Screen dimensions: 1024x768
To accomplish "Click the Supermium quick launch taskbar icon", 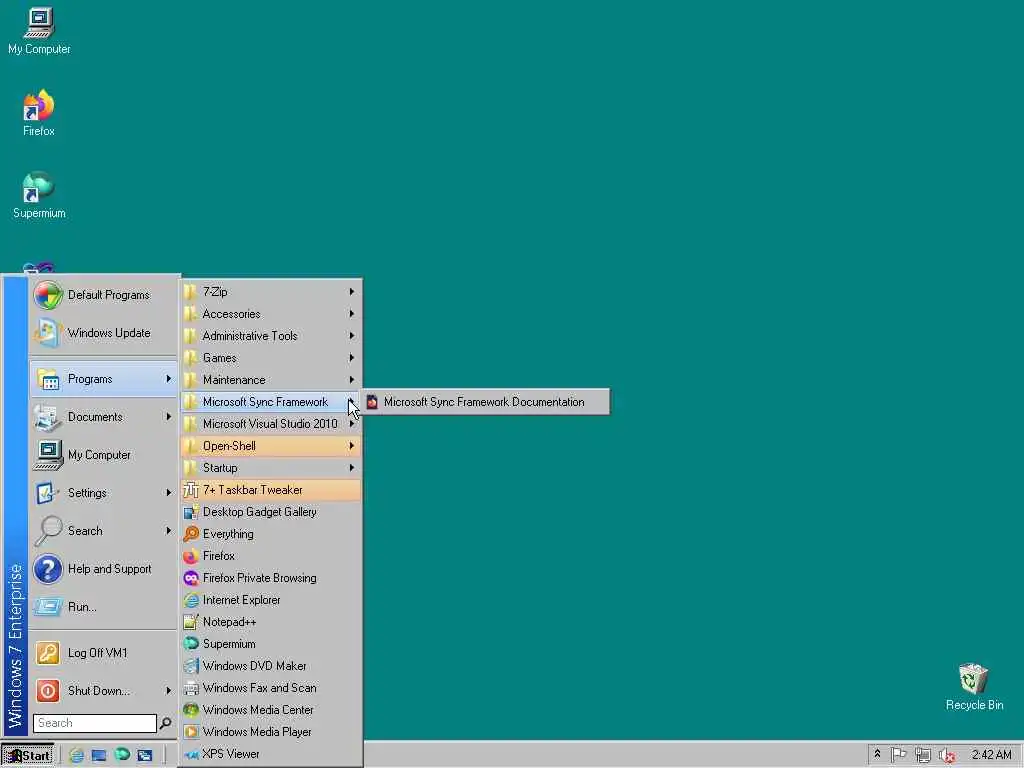I will click(122, 755).
